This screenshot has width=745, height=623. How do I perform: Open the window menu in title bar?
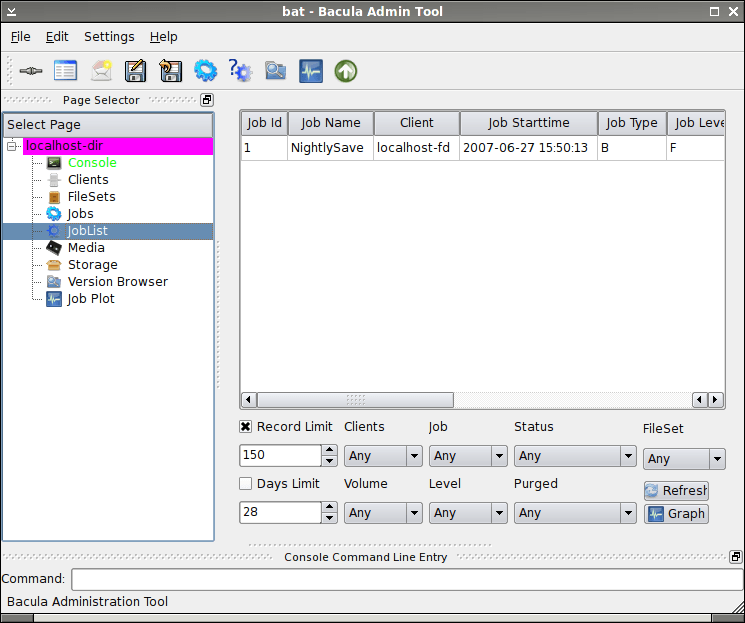click(11, 11)
